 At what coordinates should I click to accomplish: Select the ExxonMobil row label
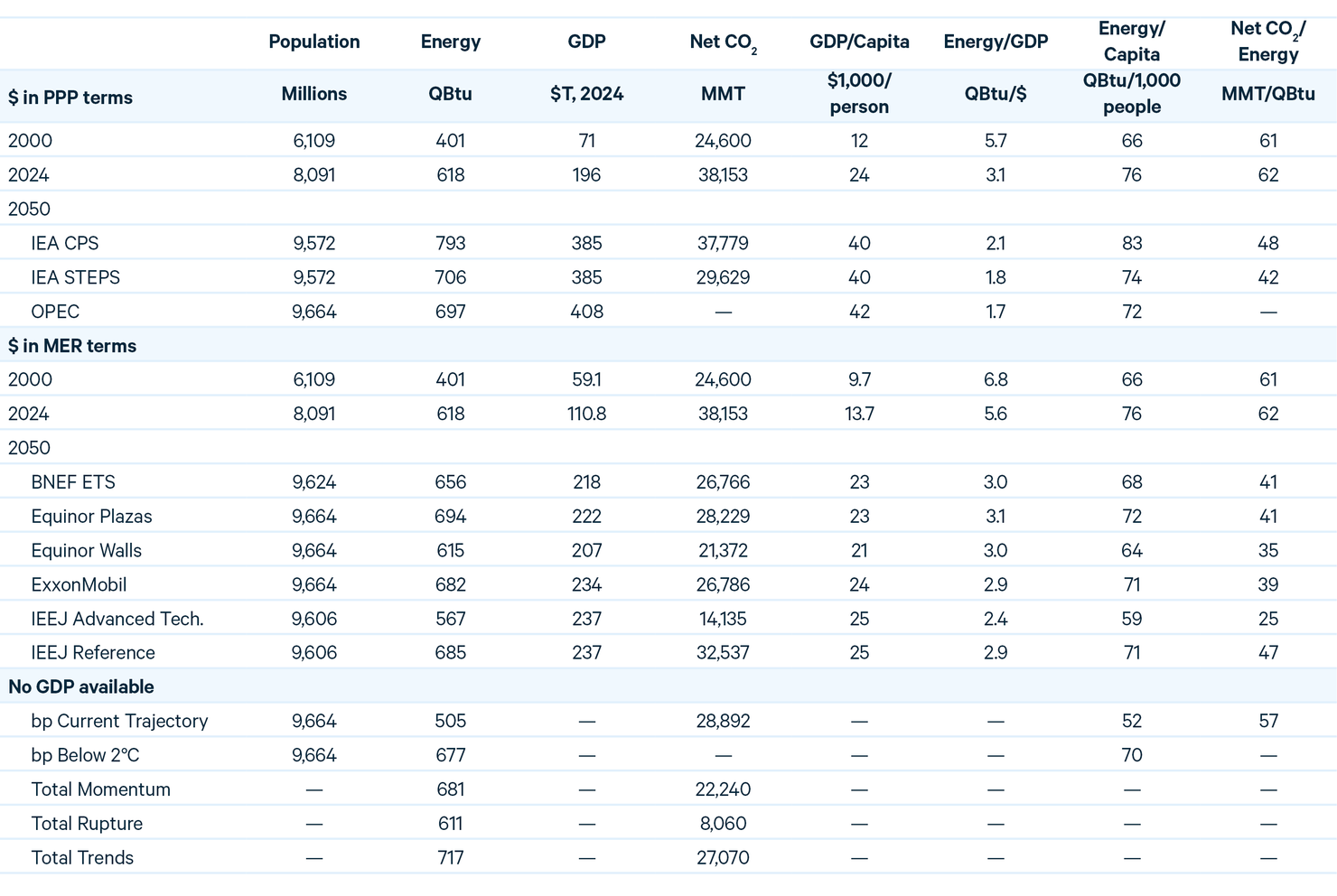click(79, 584)
